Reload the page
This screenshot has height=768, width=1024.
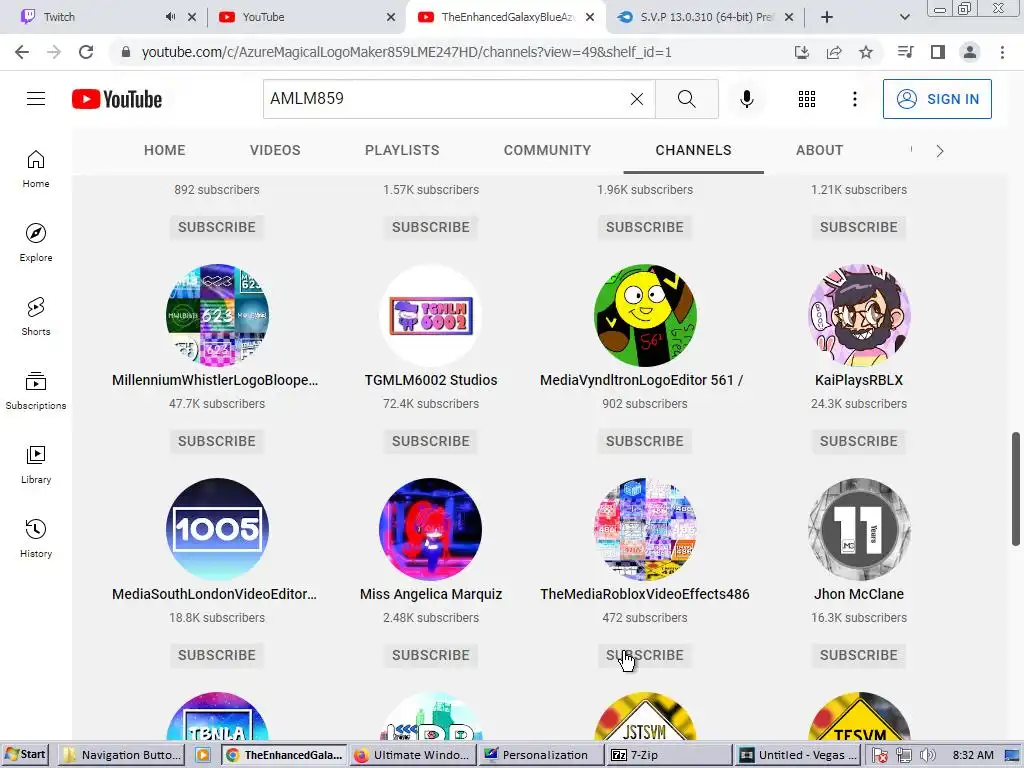coord(86,52)
